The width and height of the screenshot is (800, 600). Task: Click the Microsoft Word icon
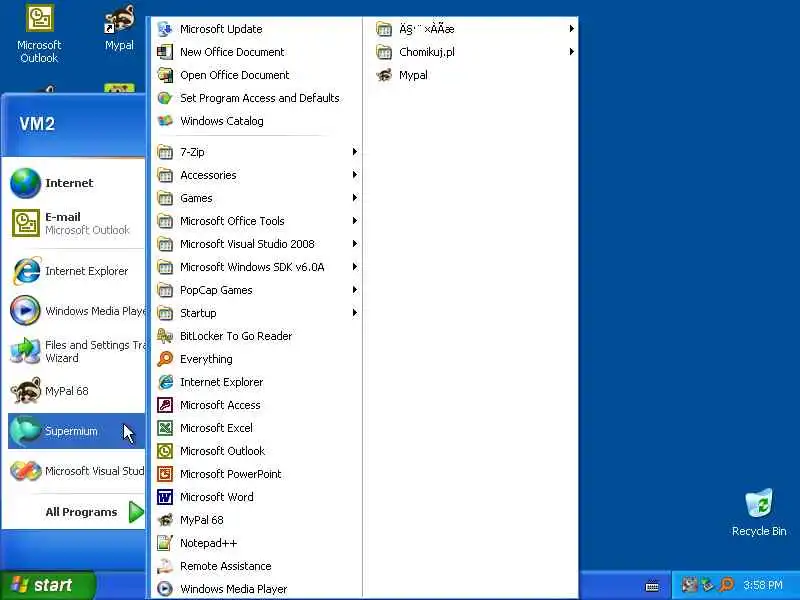pyautogui.click(x=165, y=496)
